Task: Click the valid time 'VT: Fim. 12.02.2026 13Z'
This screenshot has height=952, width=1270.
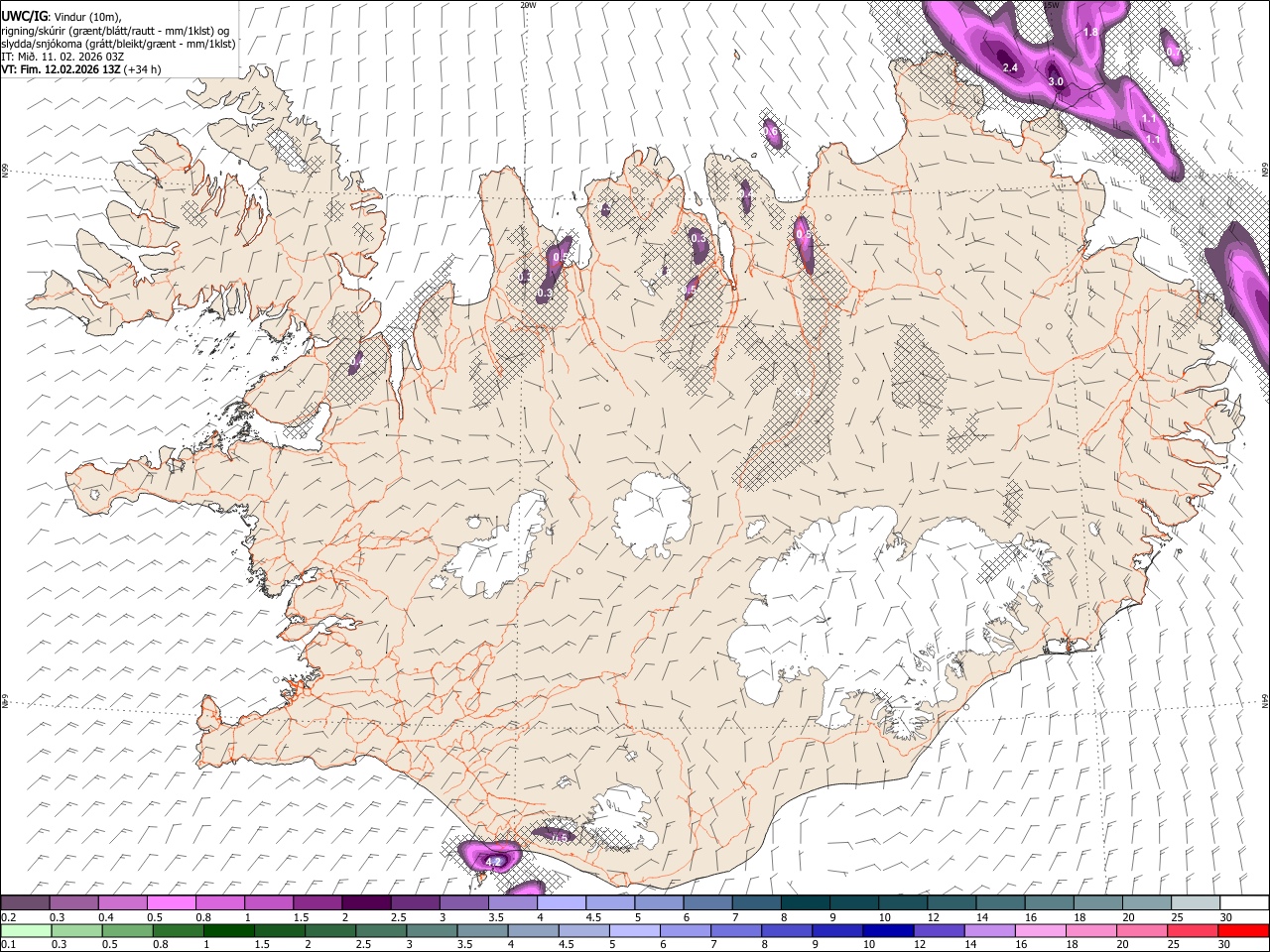Action: point(62,69)
